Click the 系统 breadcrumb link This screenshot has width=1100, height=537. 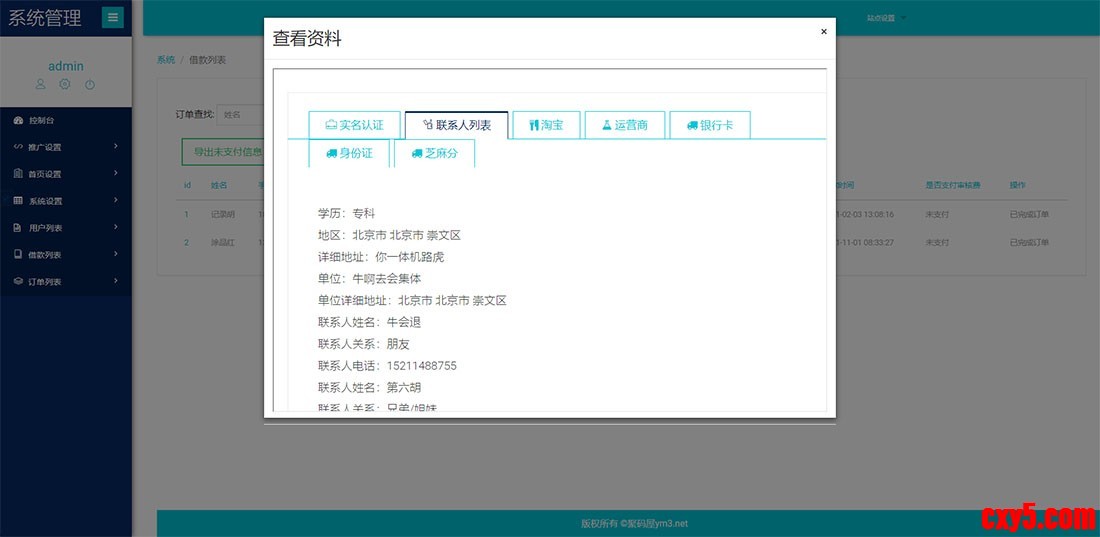[x=165, y=60]
